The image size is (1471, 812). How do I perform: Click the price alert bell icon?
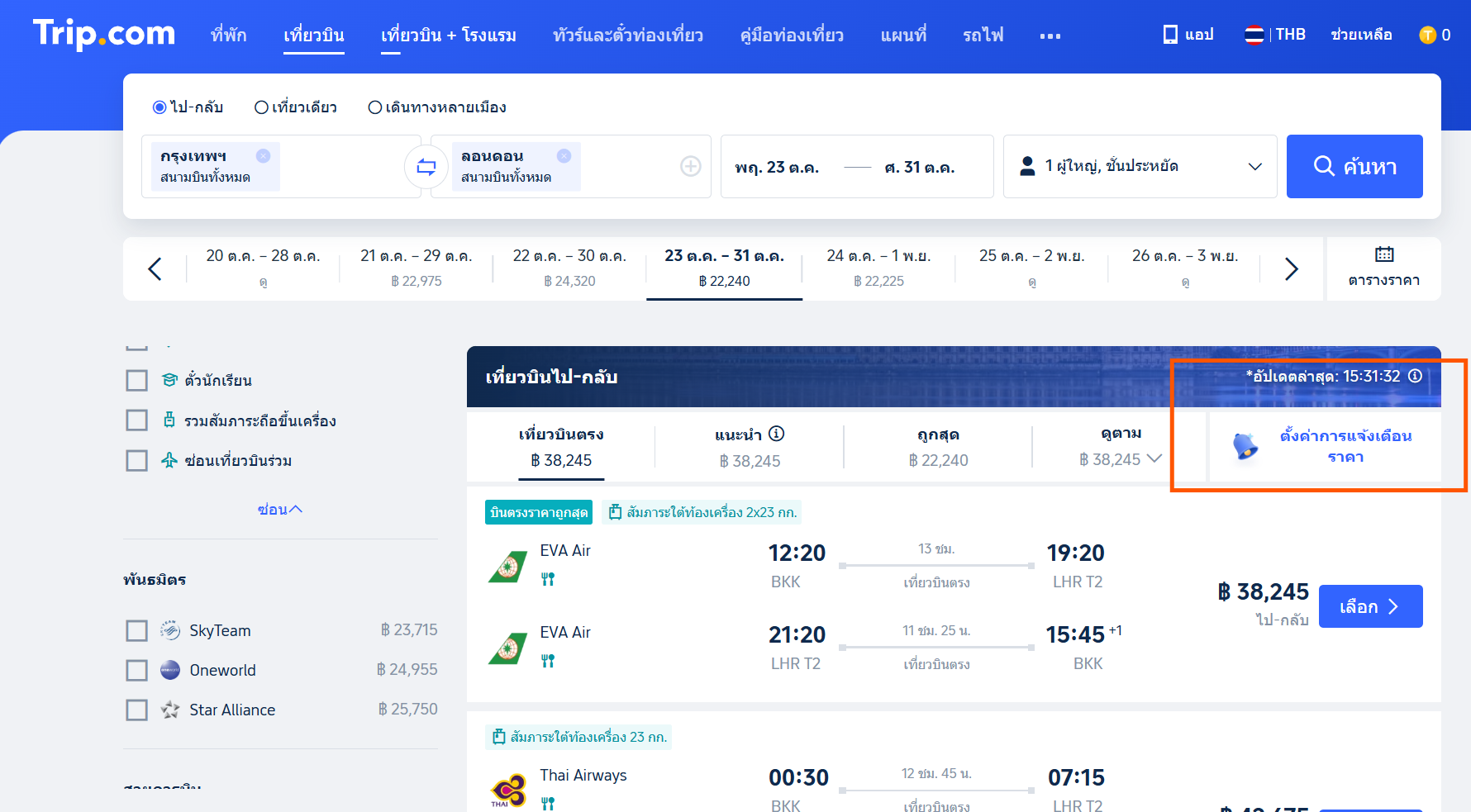(x=1245, y=445)
